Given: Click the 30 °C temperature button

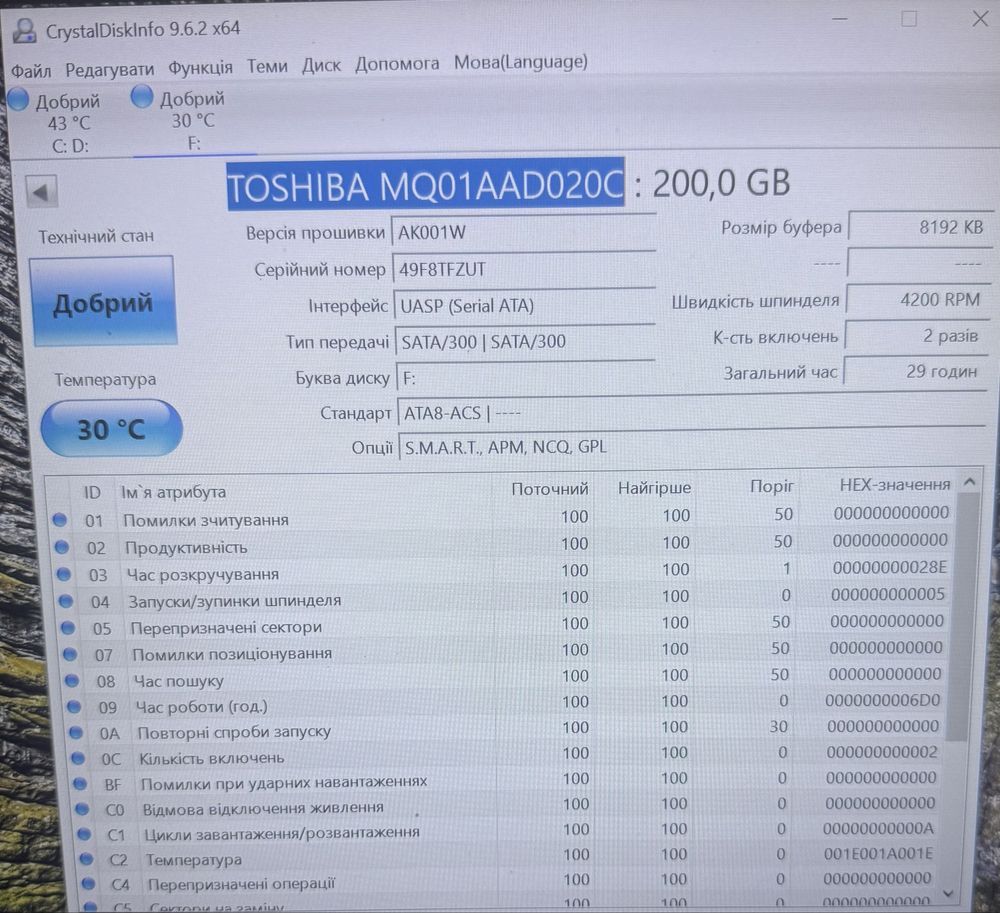Looking at the screenshot, I should tap(112, 428).
